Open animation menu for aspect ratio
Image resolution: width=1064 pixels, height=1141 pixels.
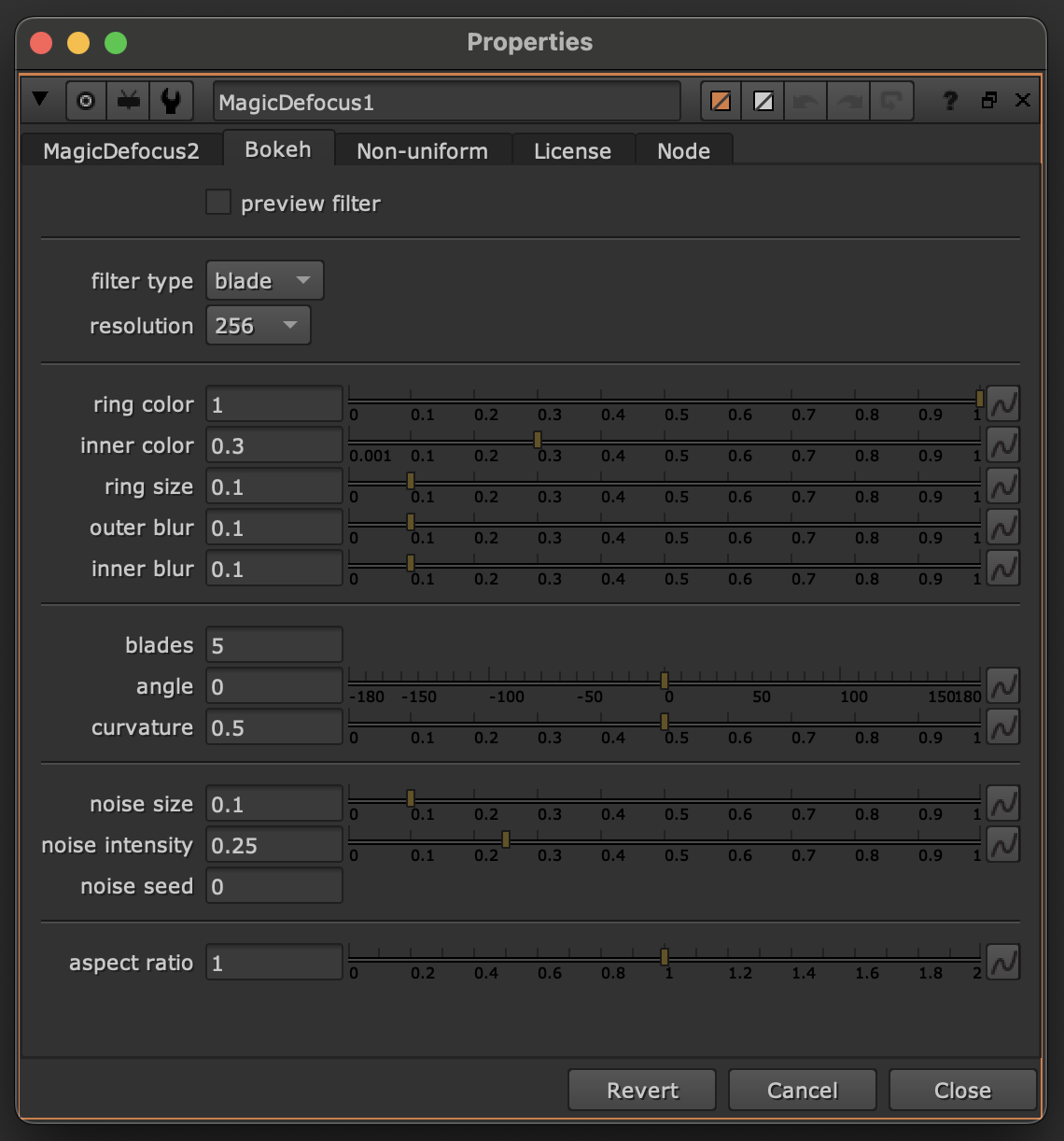pyautogui.click(x=1003, y=963)
